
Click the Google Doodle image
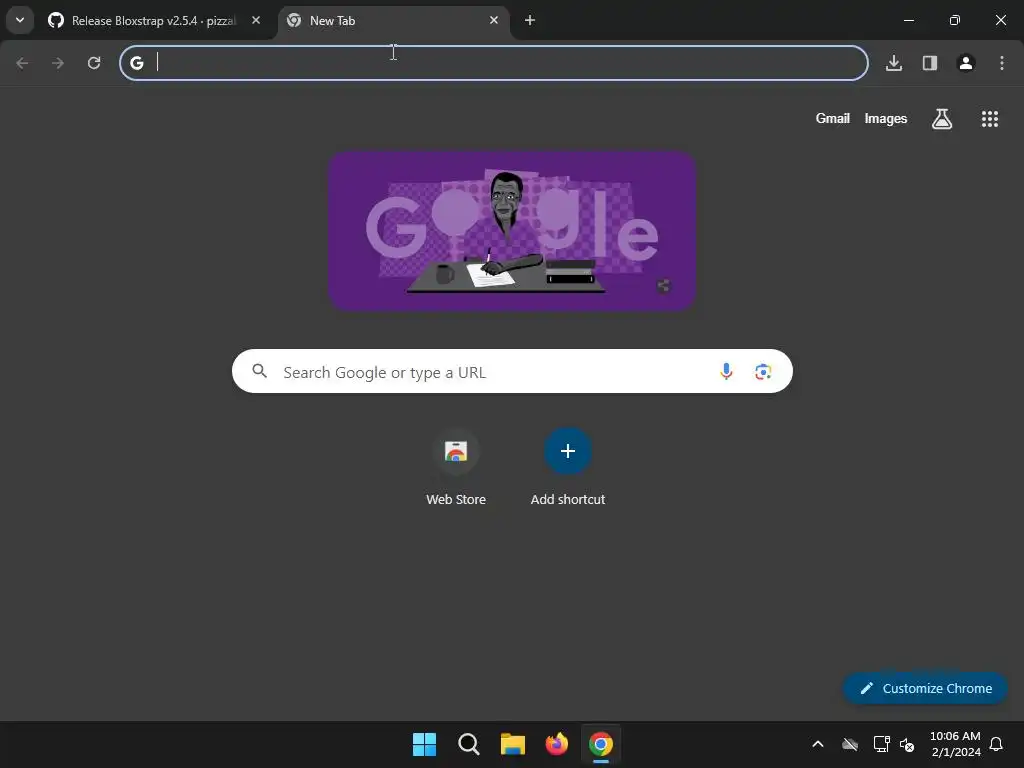coord(512,231)
